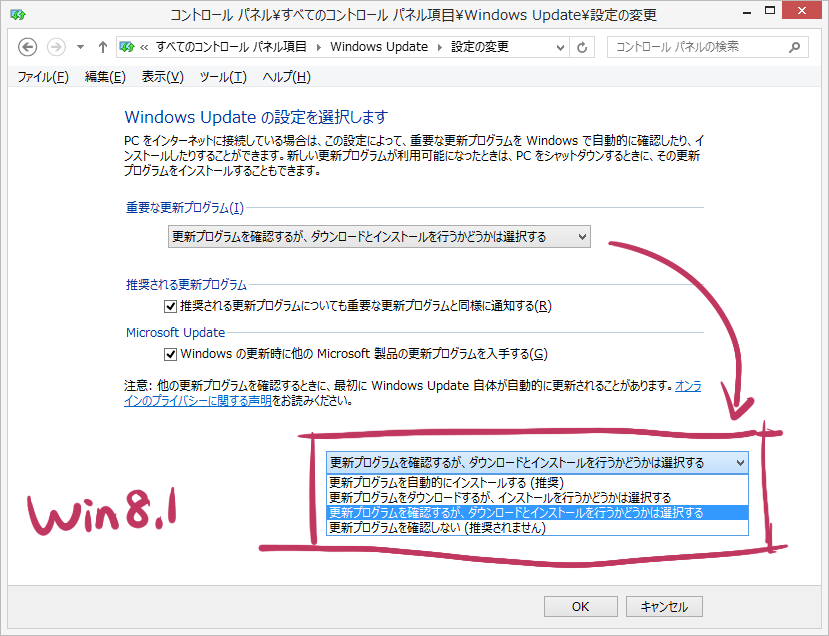Open the 重要な更新プログラム combo box
The width and height of the screenshot is (829, 636).
point(379,236)
